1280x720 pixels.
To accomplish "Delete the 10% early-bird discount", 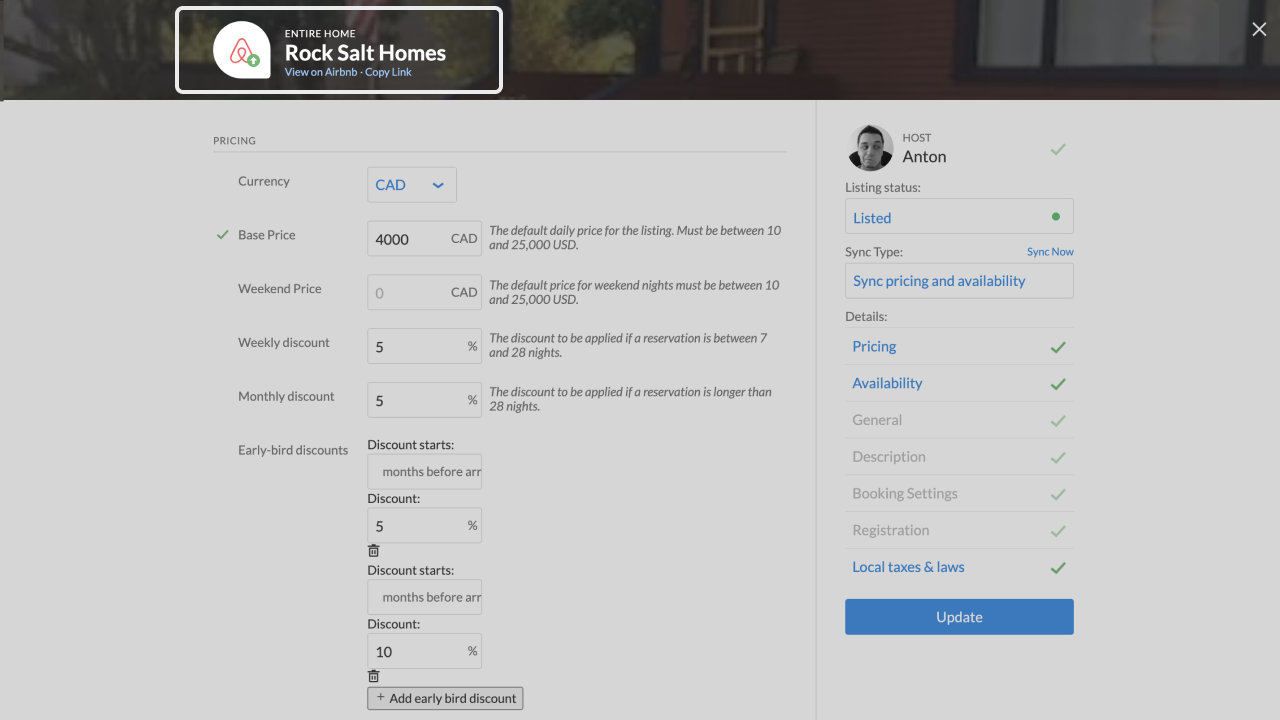I will pyautogui.click(x=374, y=677).
